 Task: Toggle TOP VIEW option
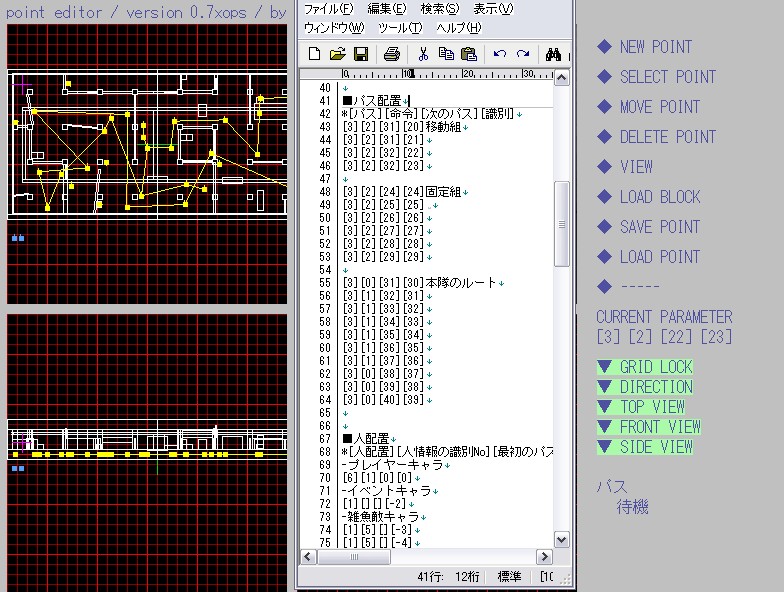point(640,406)
